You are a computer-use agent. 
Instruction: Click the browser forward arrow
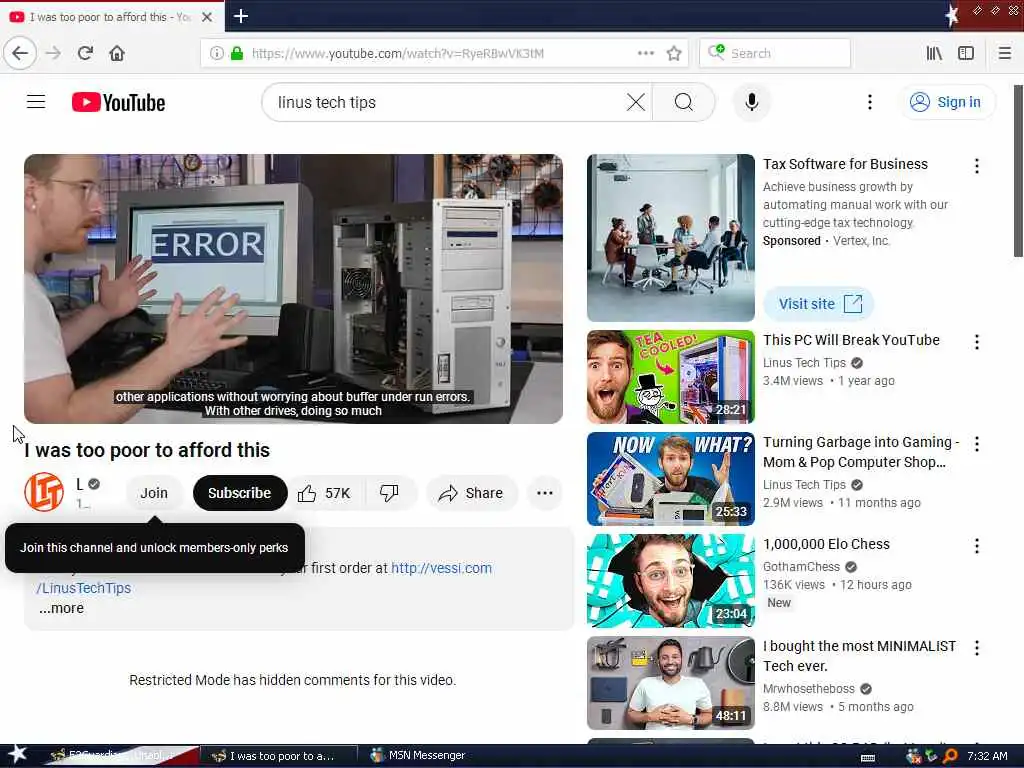point(54,53)
